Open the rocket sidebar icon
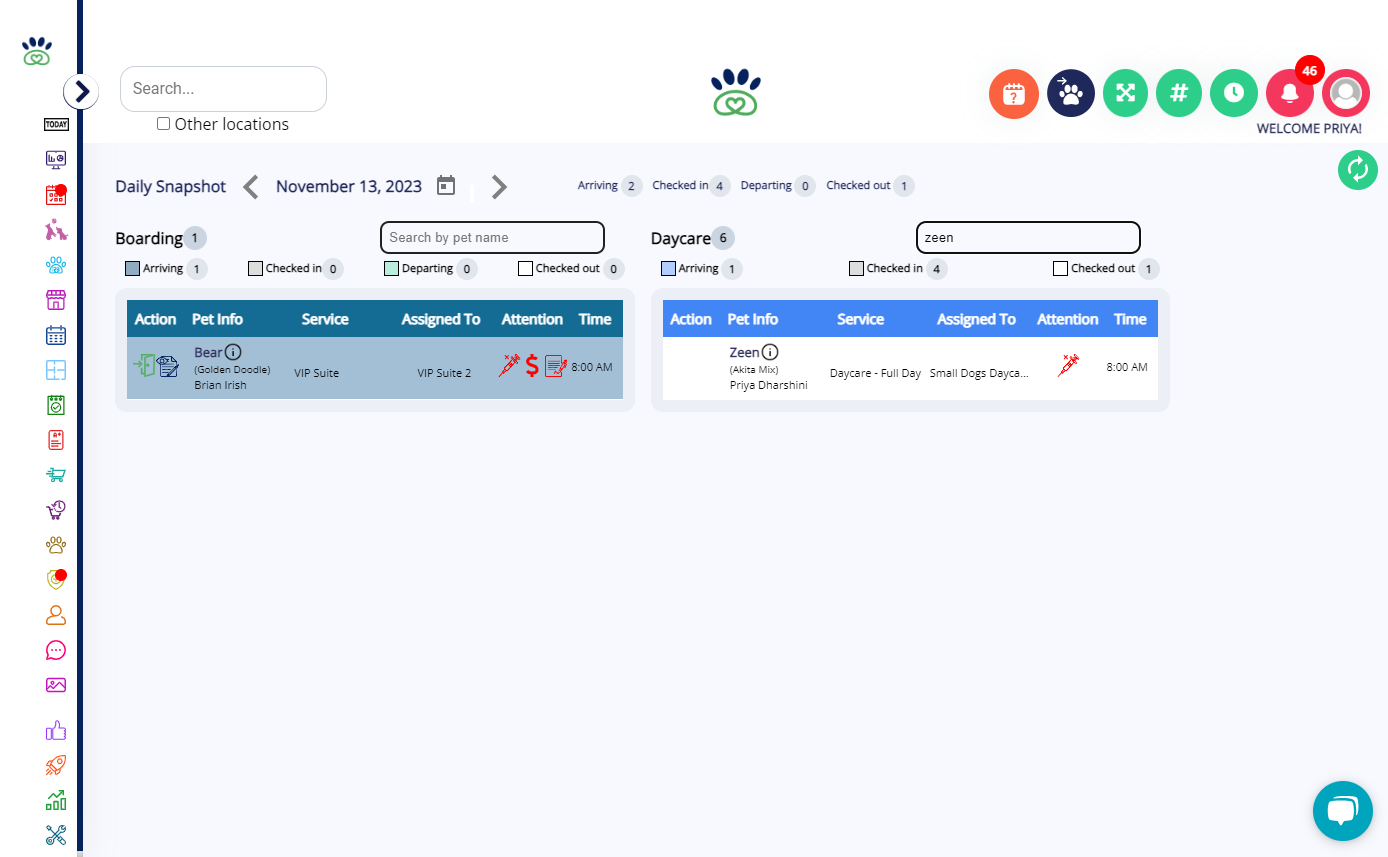1388x857 pixels. click(56, 766)
